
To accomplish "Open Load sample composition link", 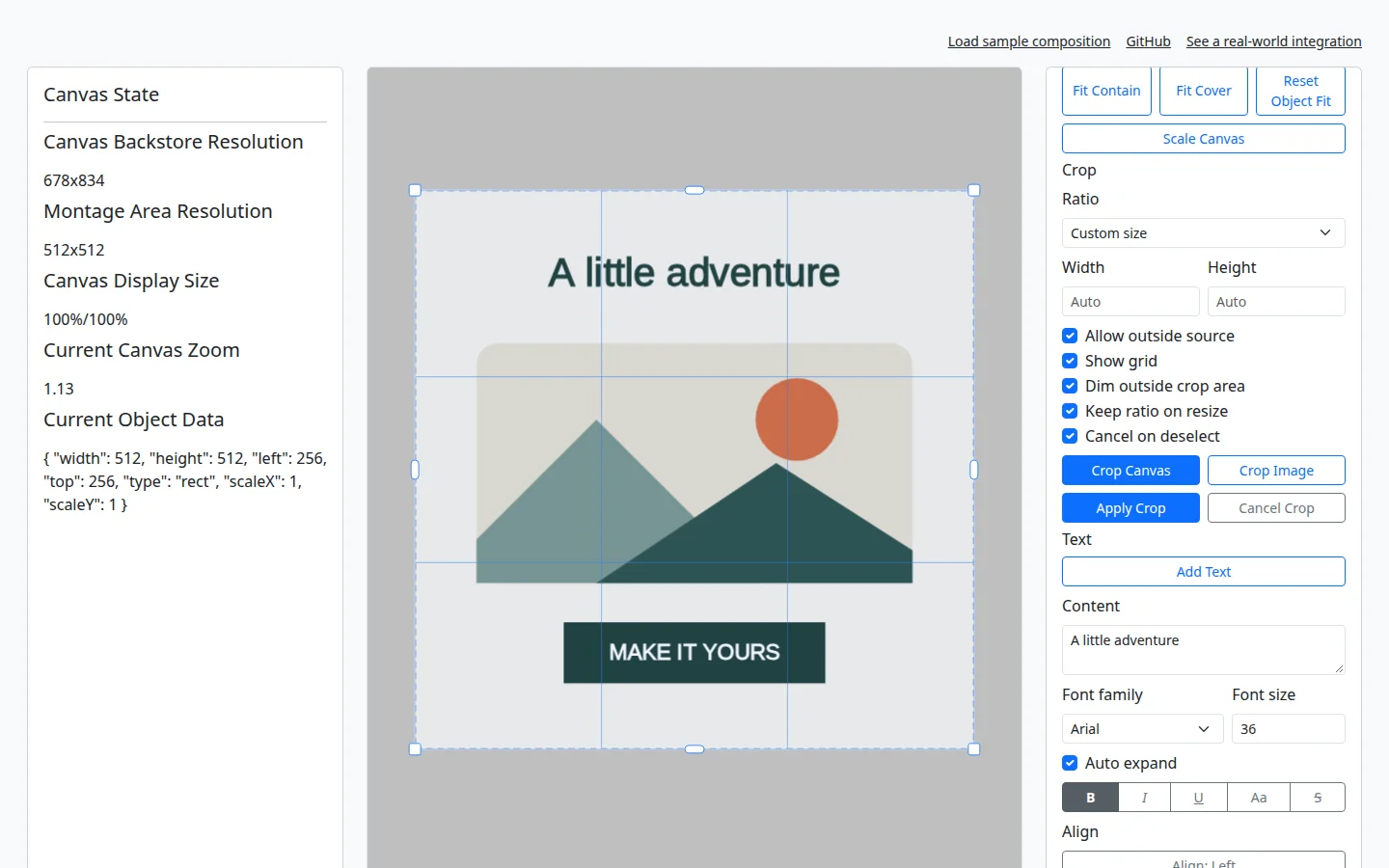I will point(1028,41).
